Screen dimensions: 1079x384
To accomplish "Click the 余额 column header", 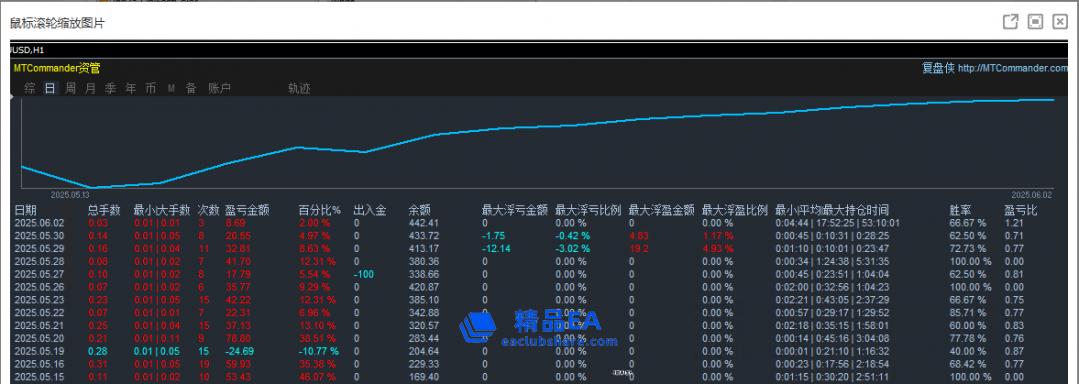I will point(419,211).
